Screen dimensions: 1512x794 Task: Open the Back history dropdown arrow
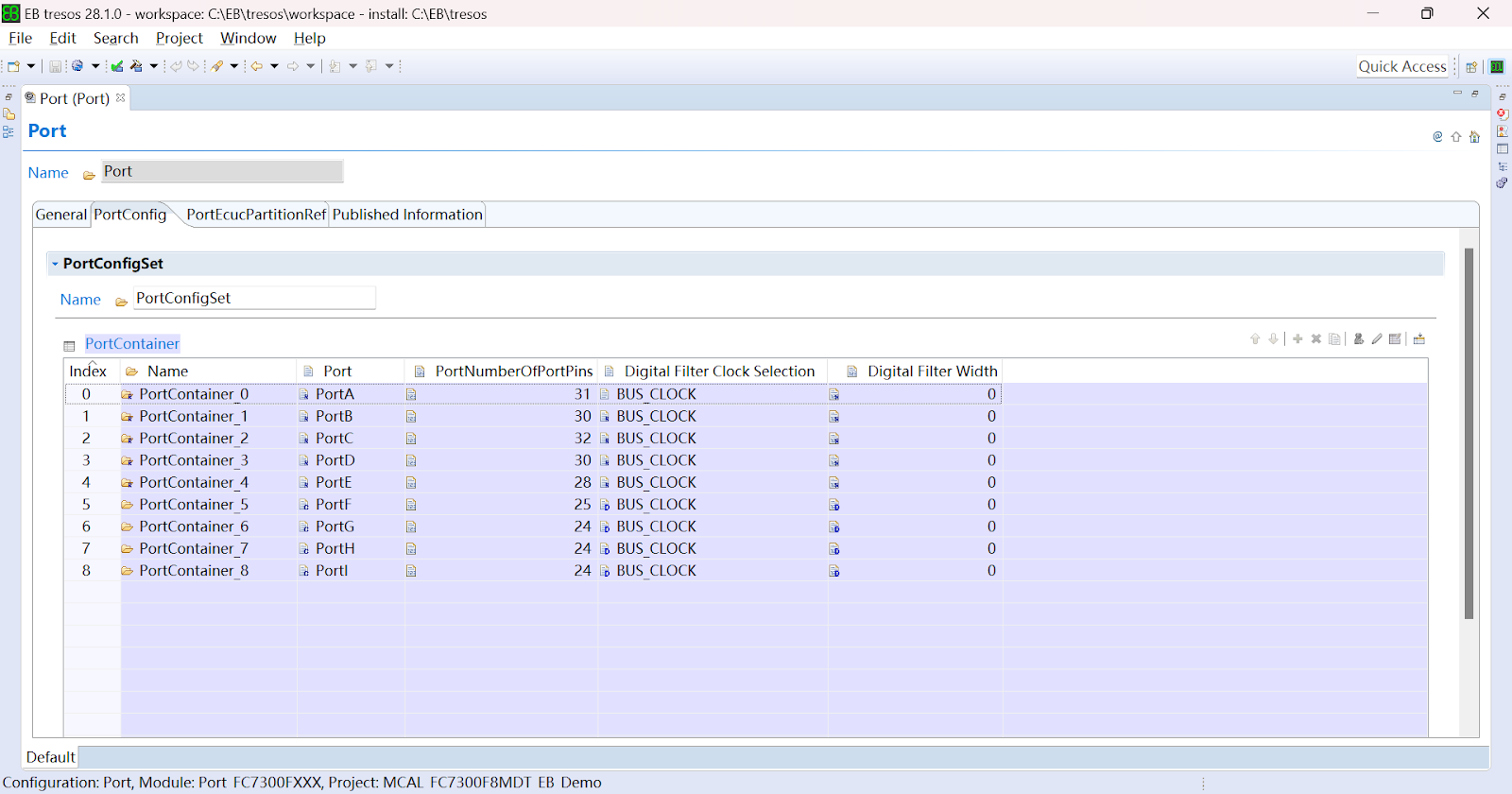click(275, 66)
